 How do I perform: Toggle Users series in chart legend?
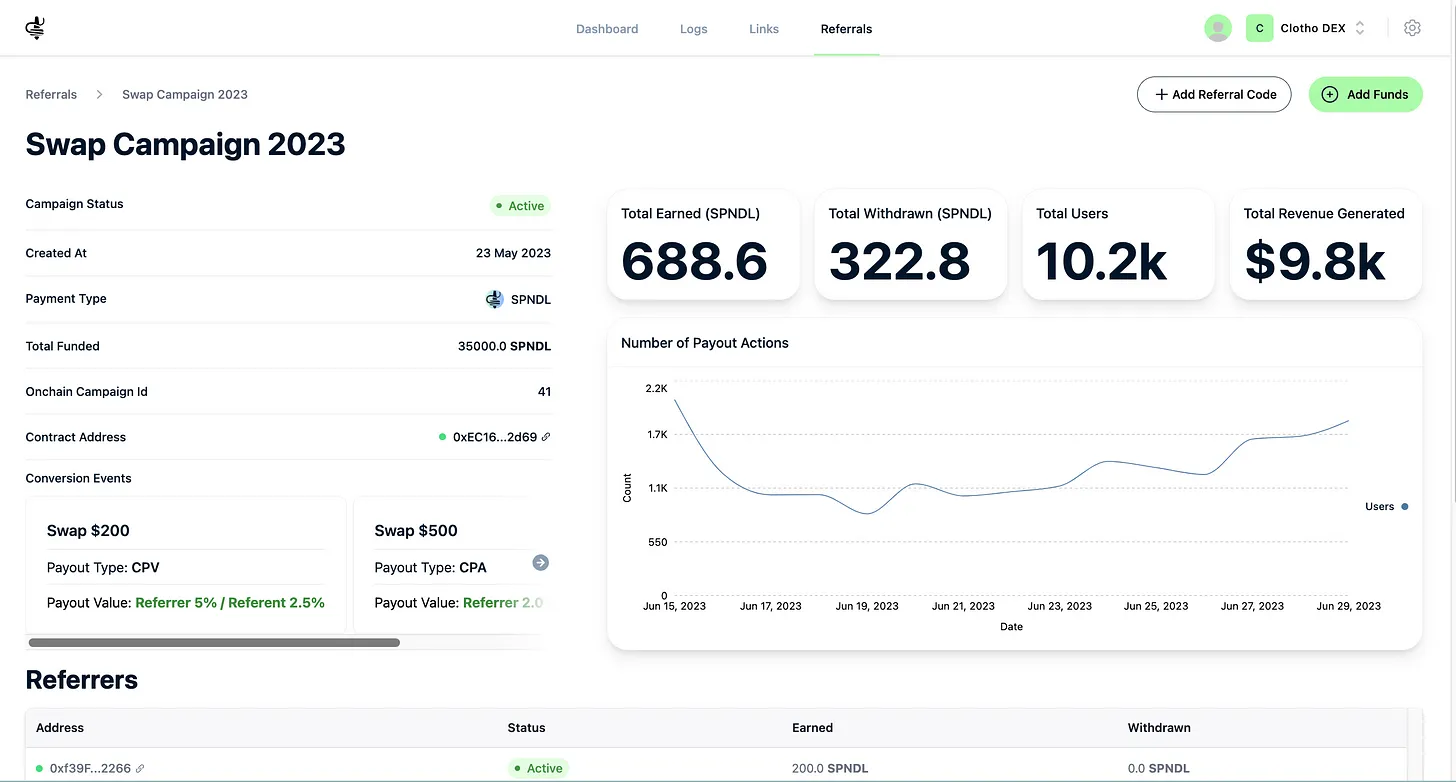(x=1385, y=507)
